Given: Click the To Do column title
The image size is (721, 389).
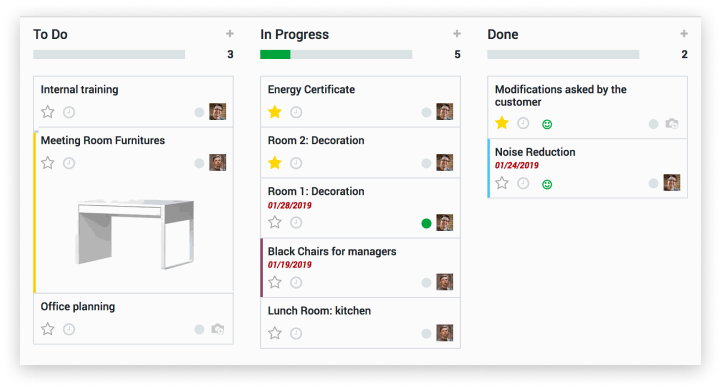Looking at the screenshot, I should tap(50, 34).
